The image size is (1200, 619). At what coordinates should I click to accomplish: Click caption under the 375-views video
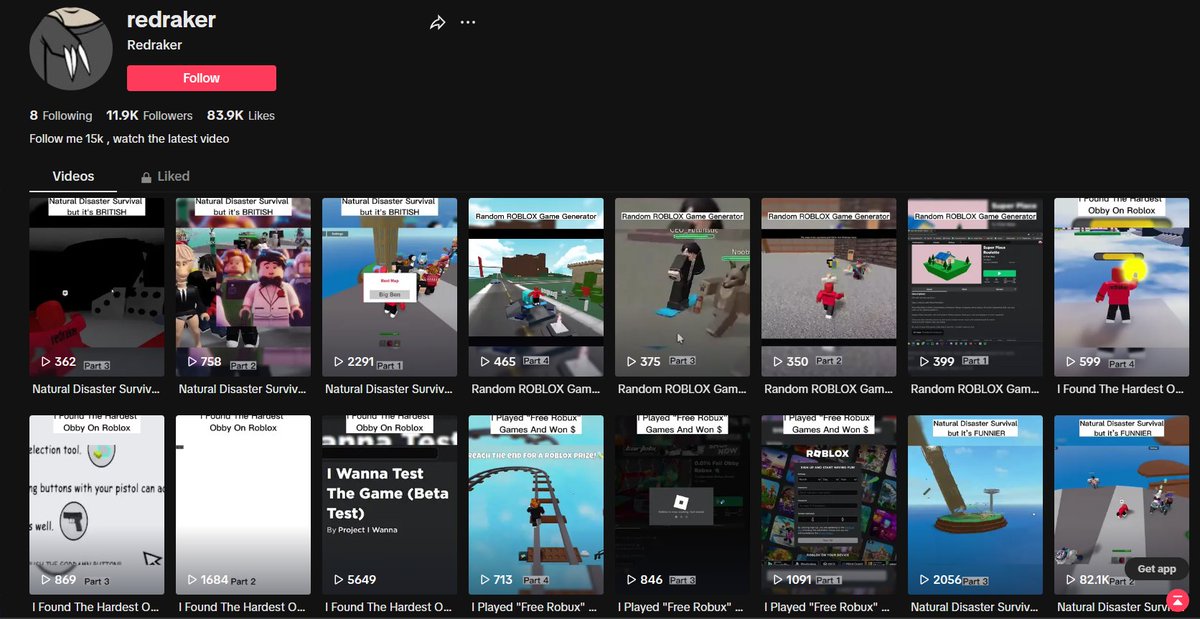(x=682, y=389)
